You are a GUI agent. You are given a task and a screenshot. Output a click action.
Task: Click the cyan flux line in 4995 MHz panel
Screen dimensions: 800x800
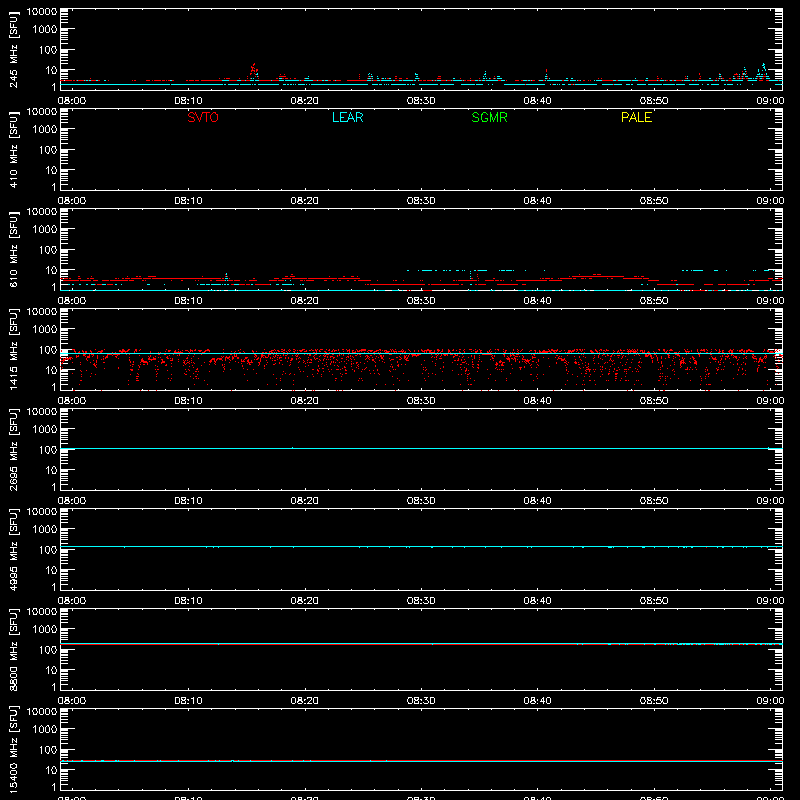[x=421, y=546]
